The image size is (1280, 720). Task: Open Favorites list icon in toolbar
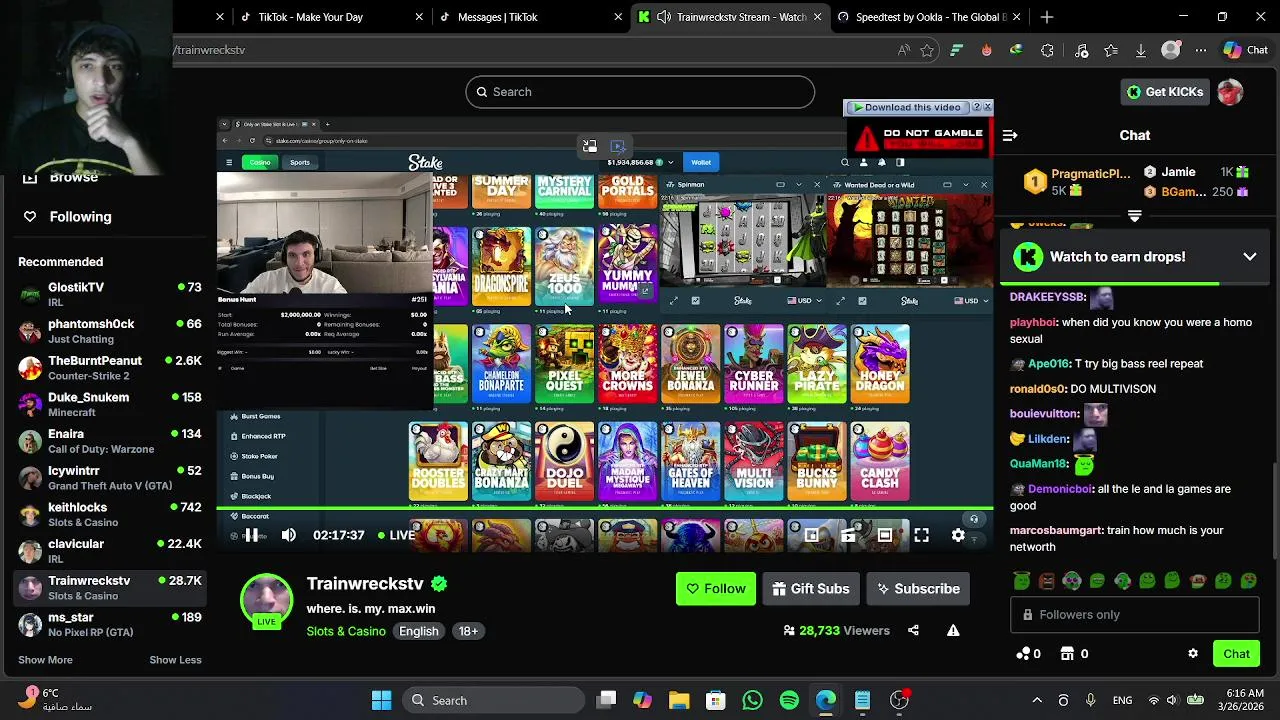pyautogui.click(x=1111, y=50)
